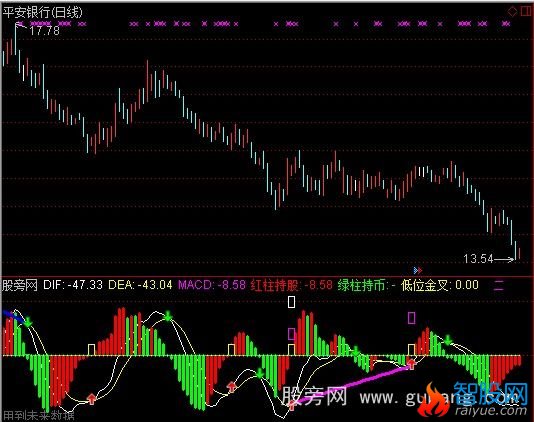Select the 平安银行(日线) chart title
Viewport: 534px width, 422px height.
[43, 13]
